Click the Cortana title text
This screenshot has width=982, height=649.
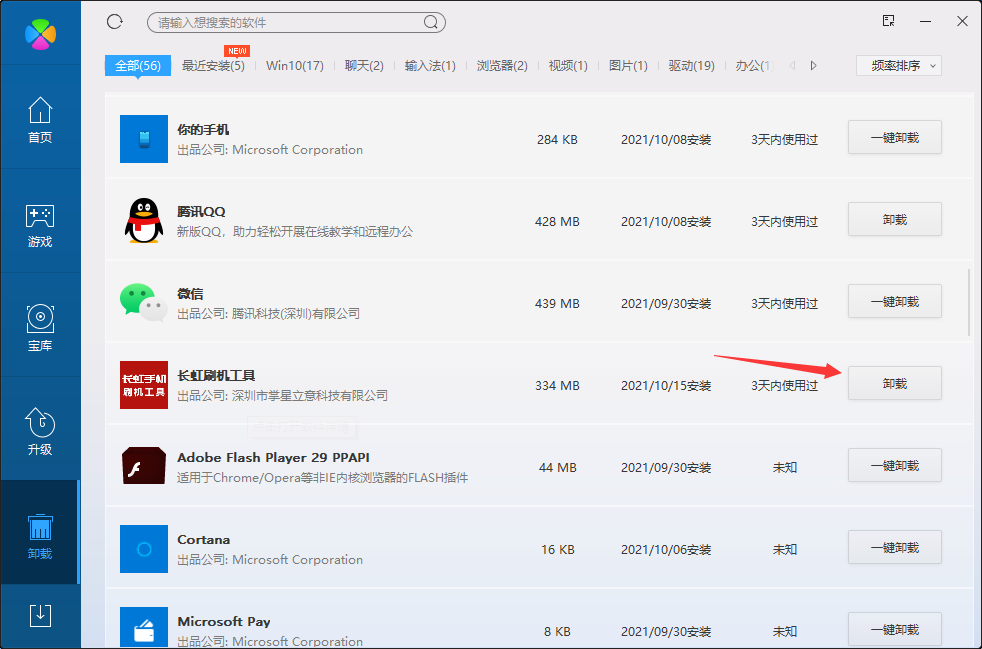coord(204,540)
